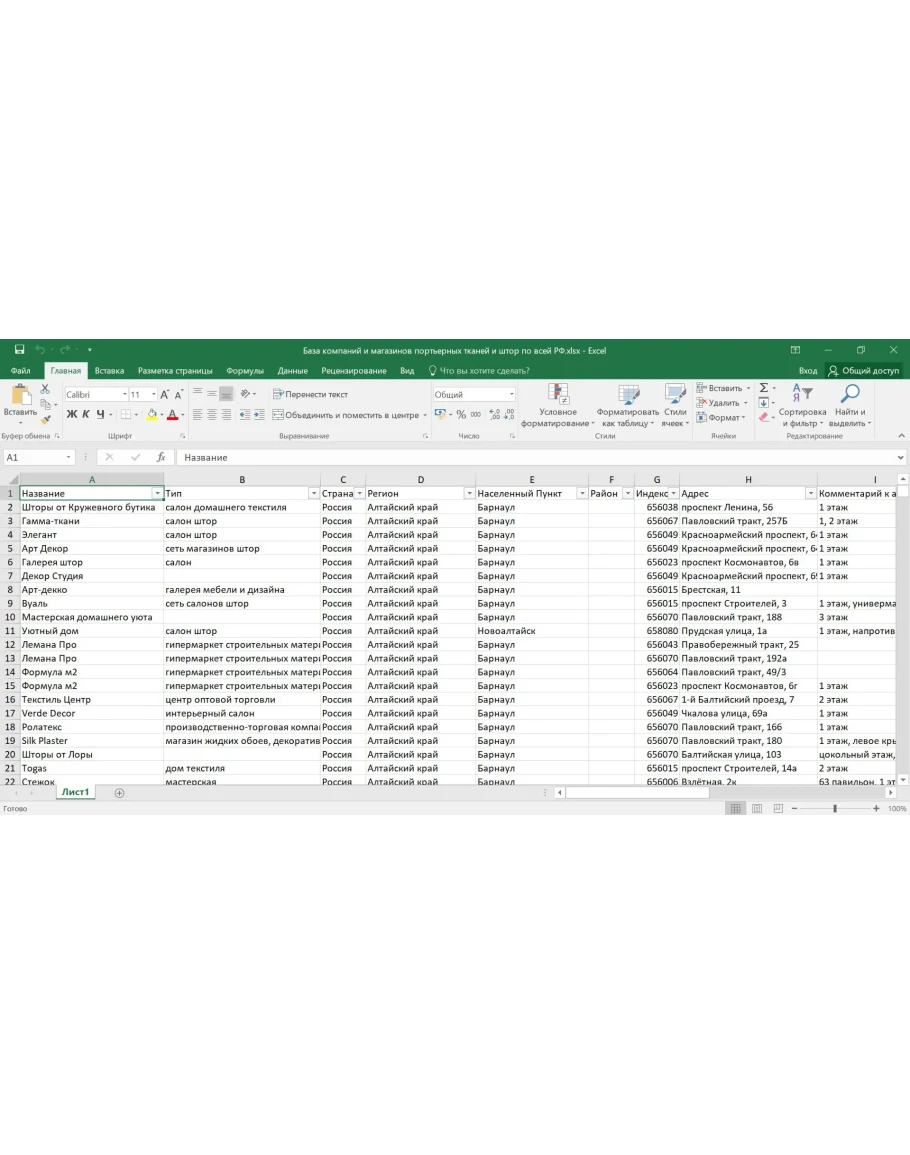910x1155 pixels.
Task: Toggle bold (Ж) formatting
Action: click(71, 415)
